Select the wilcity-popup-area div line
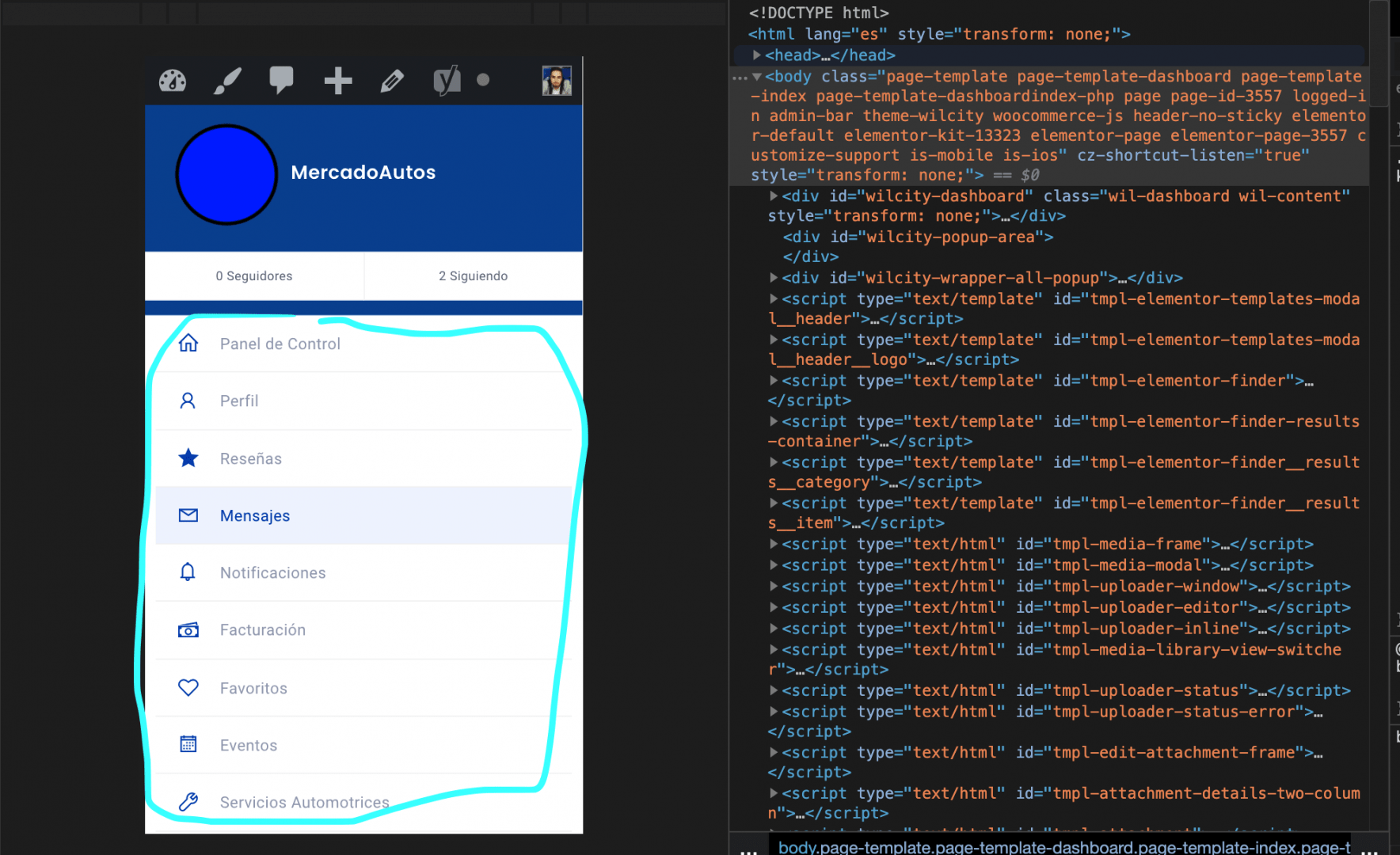Image resolution: width=1400 pixels, height=855 pixels. click(x=918, y=237)
